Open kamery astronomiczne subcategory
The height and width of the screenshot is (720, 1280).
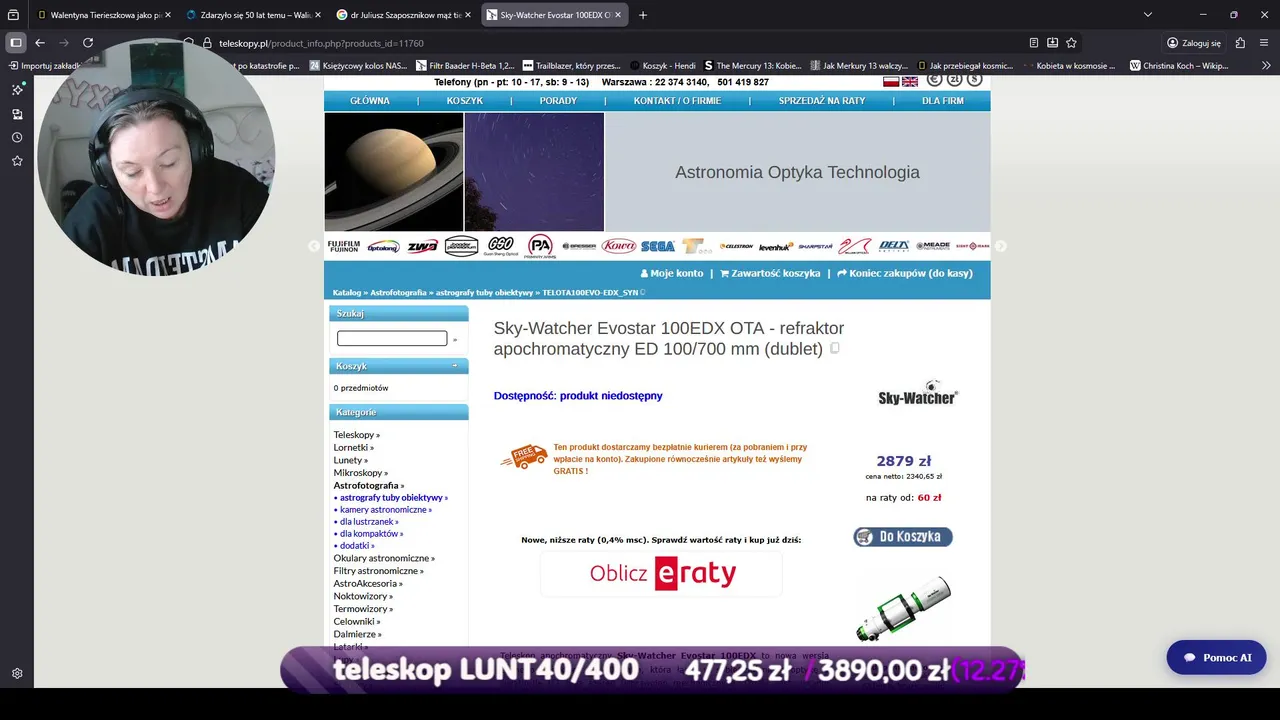point(383,510)
